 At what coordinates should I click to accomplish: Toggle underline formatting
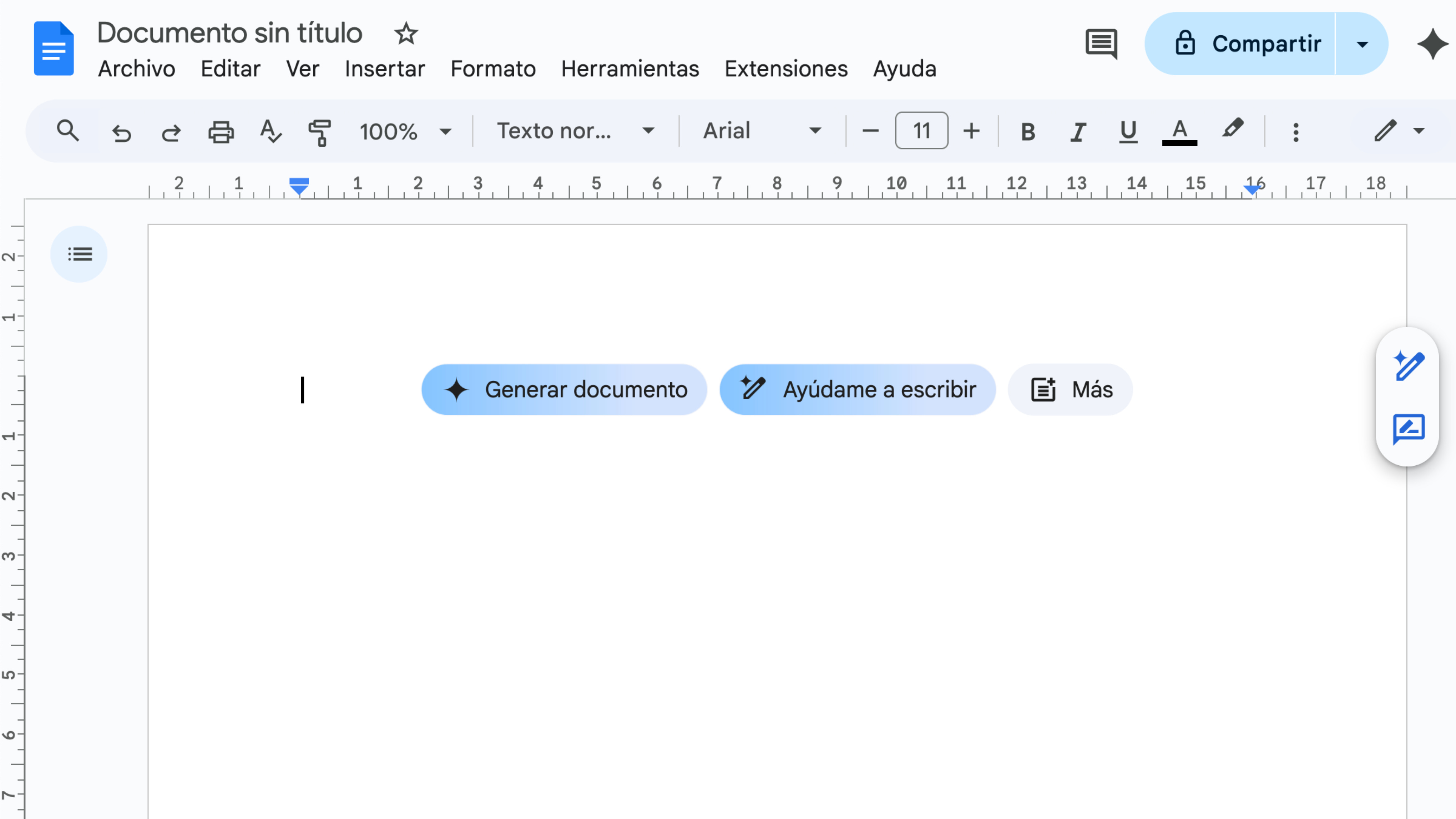tap(1128, 132)
